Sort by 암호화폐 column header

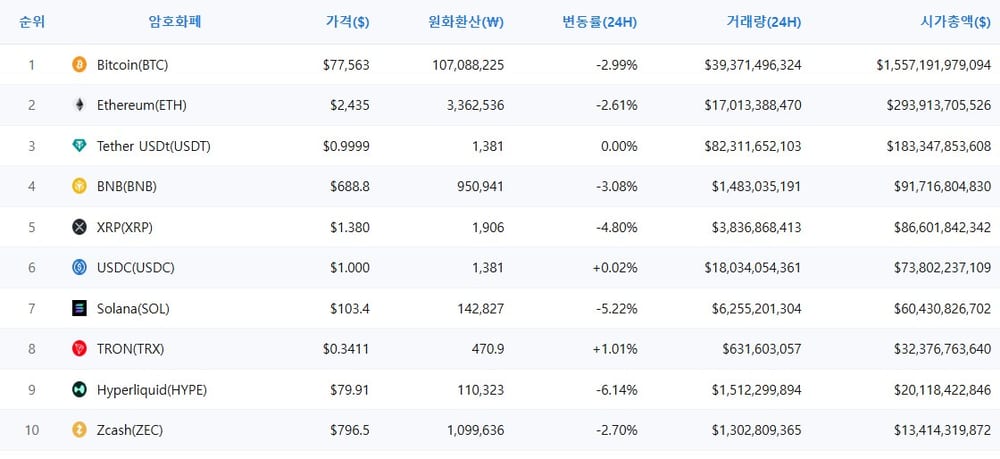coord(175,22)
